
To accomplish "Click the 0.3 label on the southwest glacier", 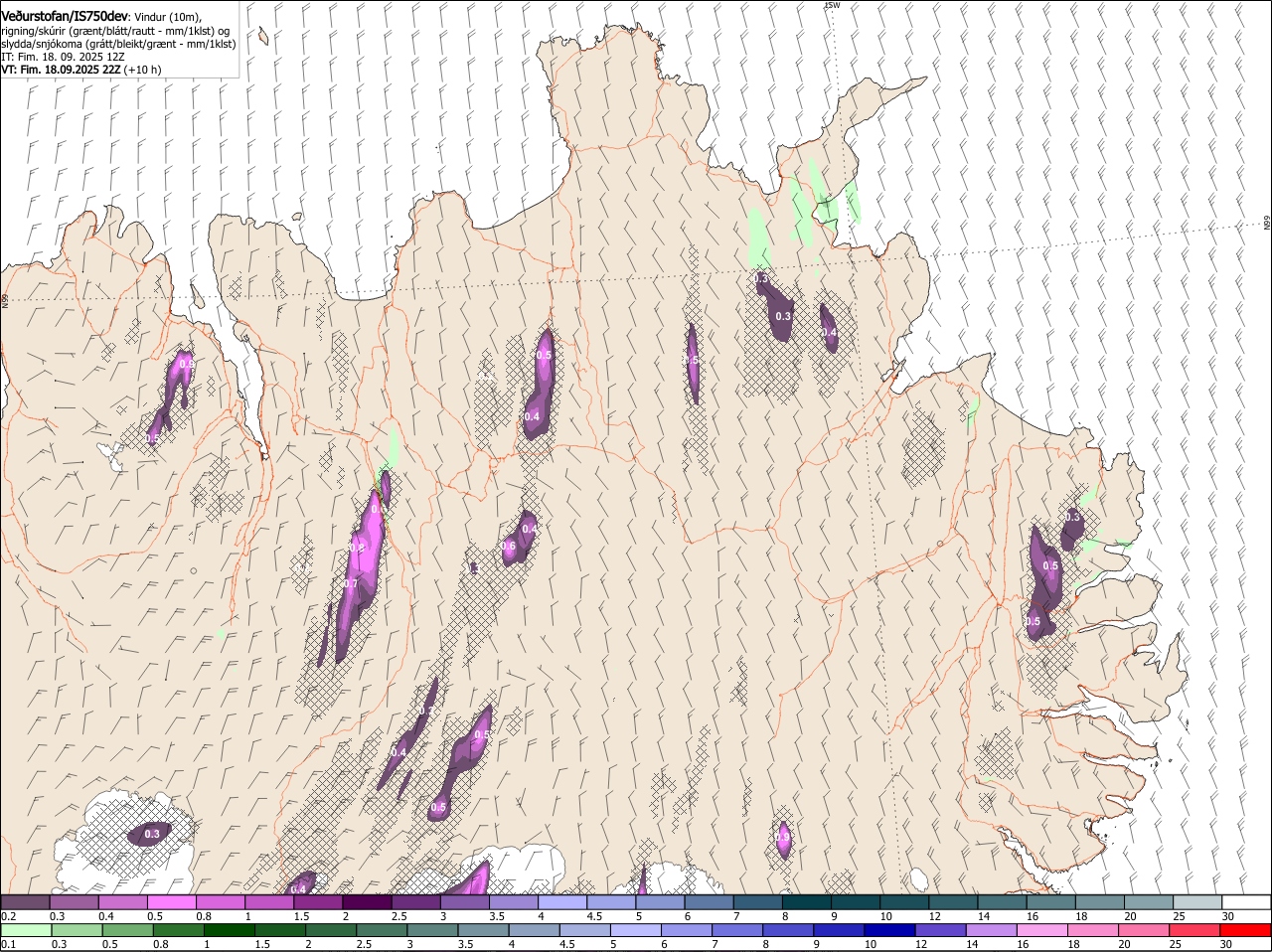I will tap(152, 834).
